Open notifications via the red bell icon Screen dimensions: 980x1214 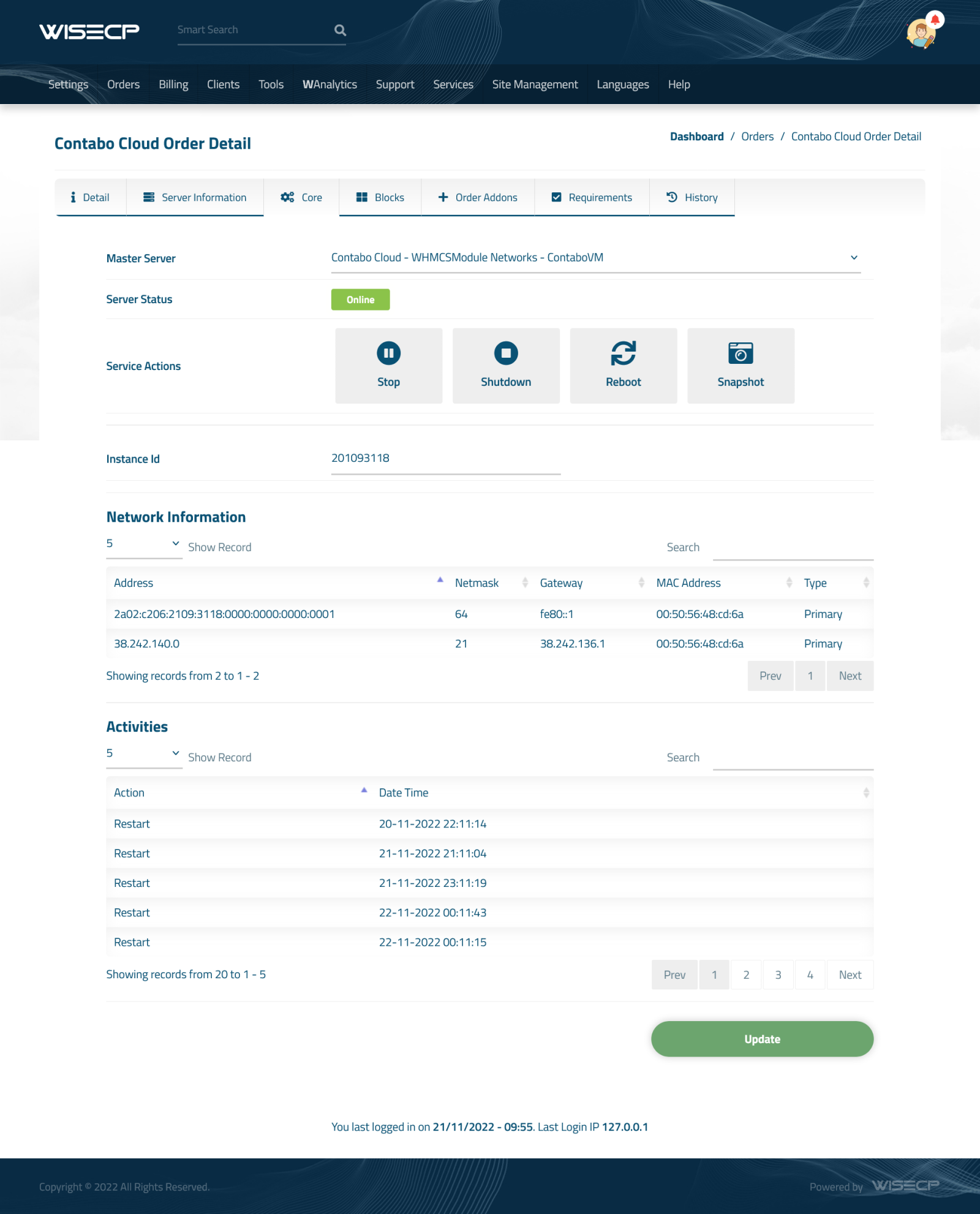(x=935, y=20)
